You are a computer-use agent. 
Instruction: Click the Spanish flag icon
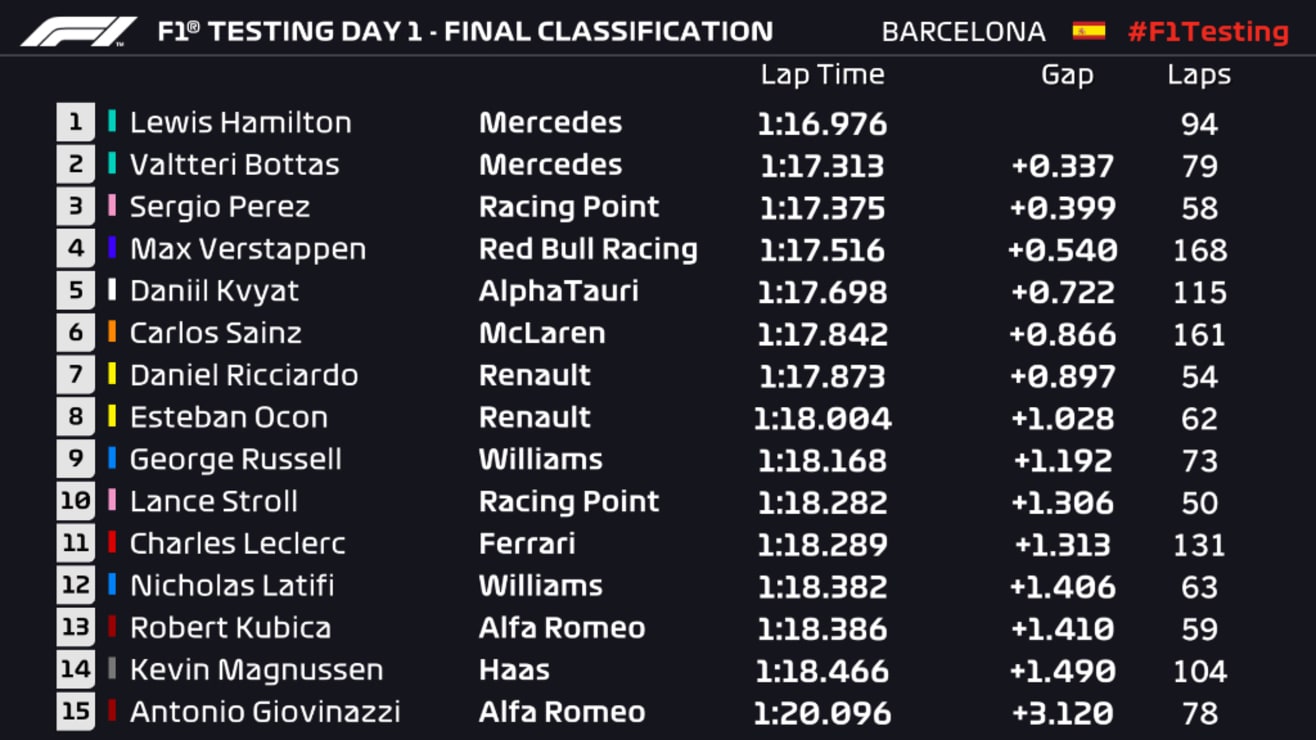[x=1088, y=31]
